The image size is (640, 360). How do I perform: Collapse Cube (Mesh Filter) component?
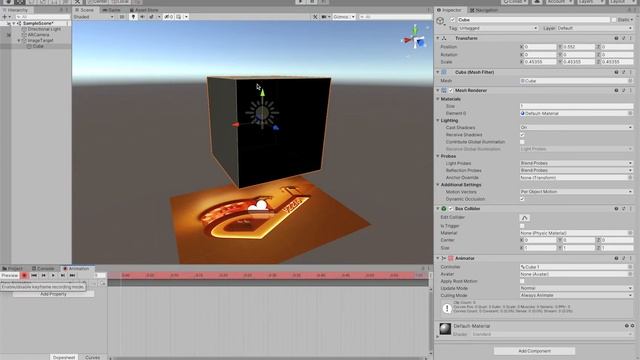click(438, 72)
